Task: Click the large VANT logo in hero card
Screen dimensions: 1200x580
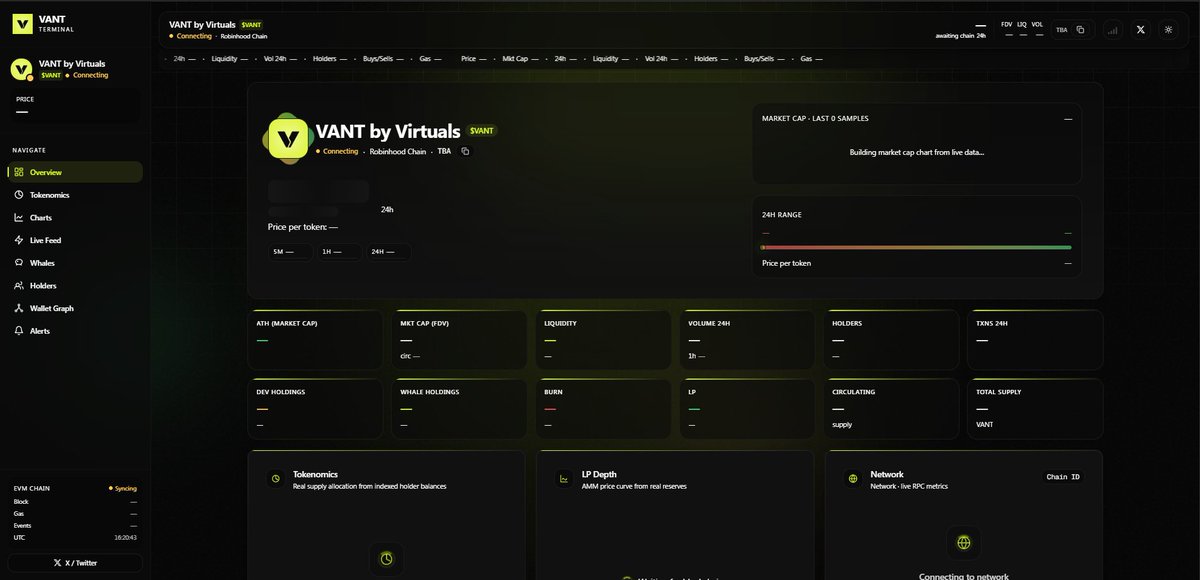Action: coord(290,137)
